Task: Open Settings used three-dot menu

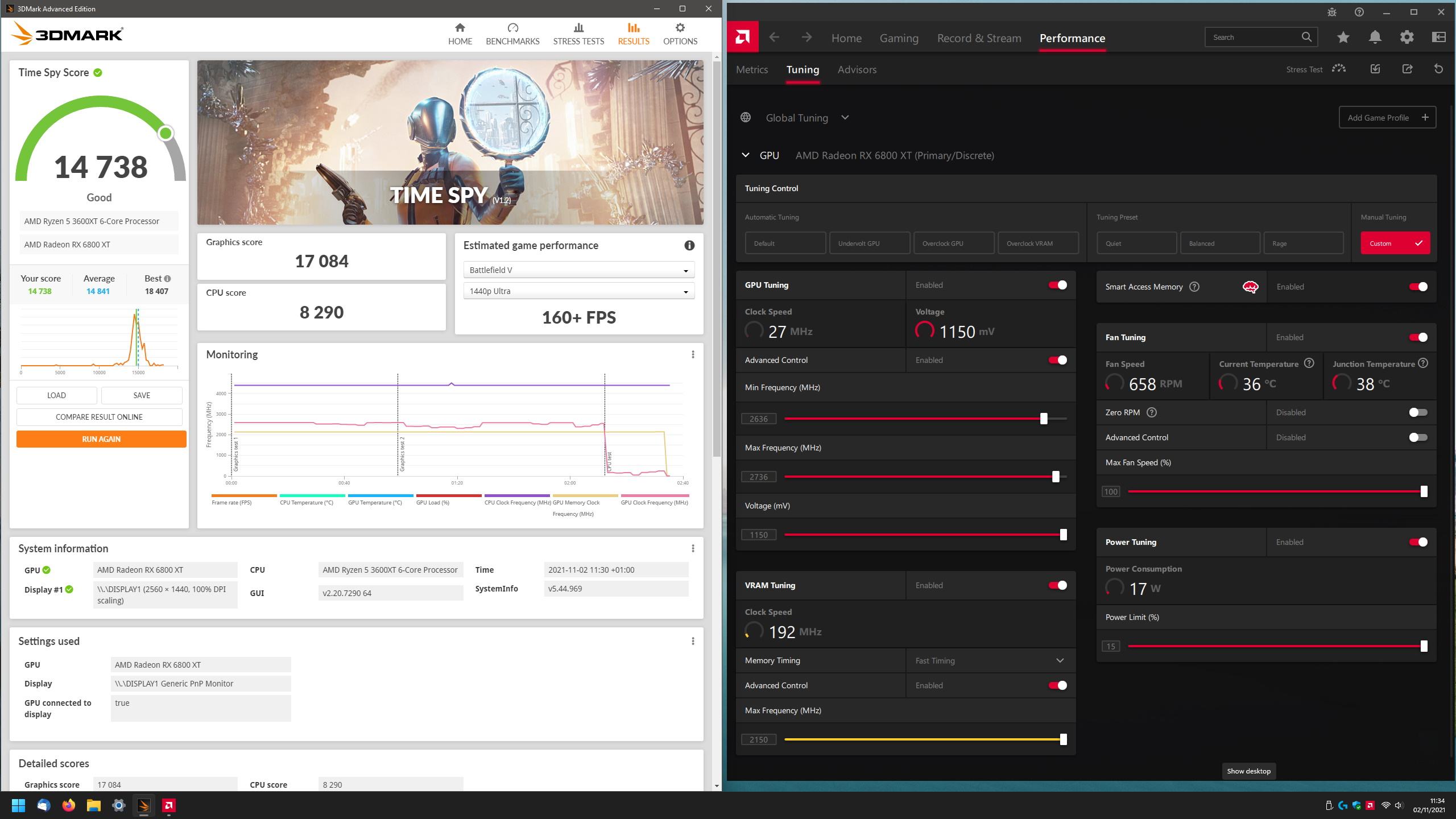Action: point(693,641)
